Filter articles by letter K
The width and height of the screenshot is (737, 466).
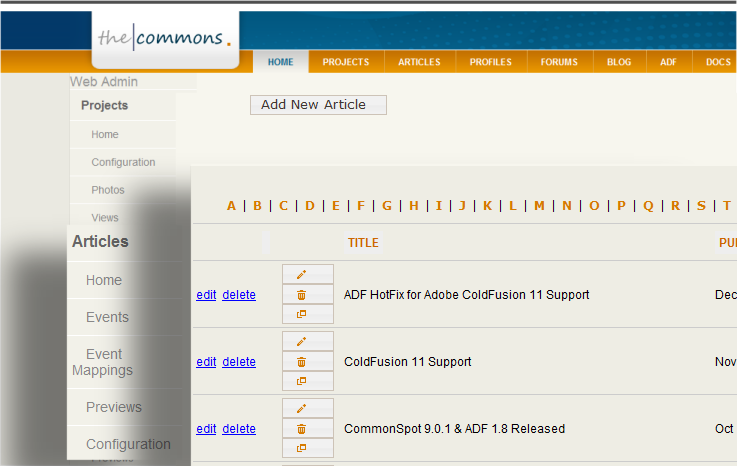click(x=487, y=205)
